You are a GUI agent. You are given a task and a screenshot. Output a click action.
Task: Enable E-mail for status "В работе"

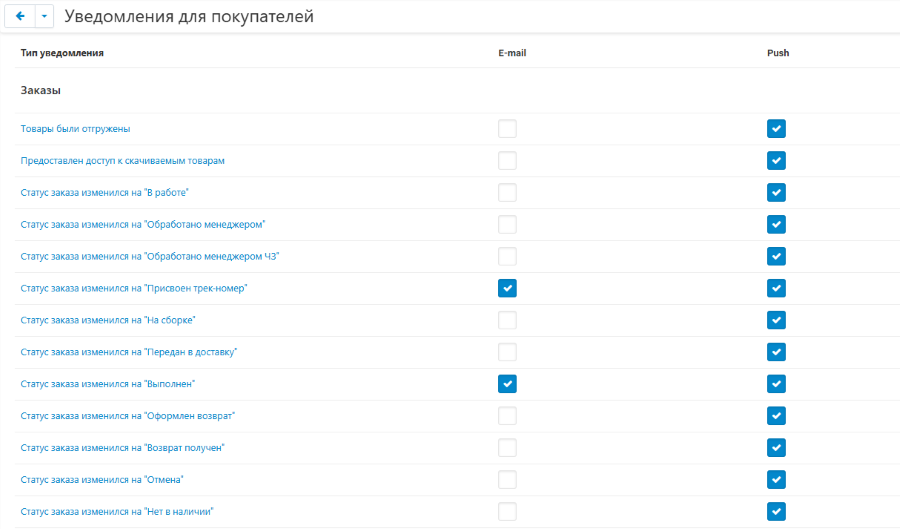[507, 193]
